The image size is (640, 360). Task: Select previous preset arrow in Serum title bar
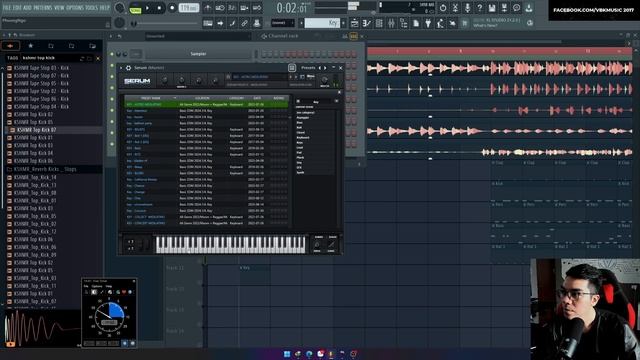[320, 68]
